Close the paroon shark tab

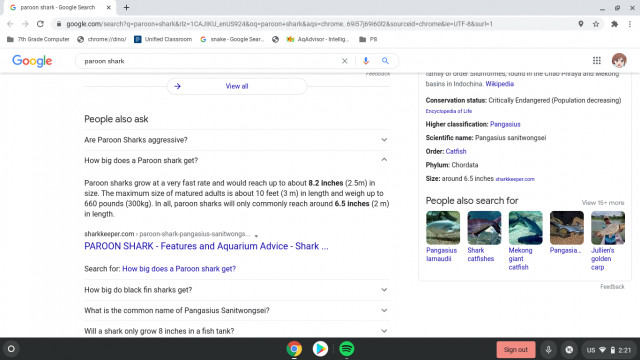[109, 7]
